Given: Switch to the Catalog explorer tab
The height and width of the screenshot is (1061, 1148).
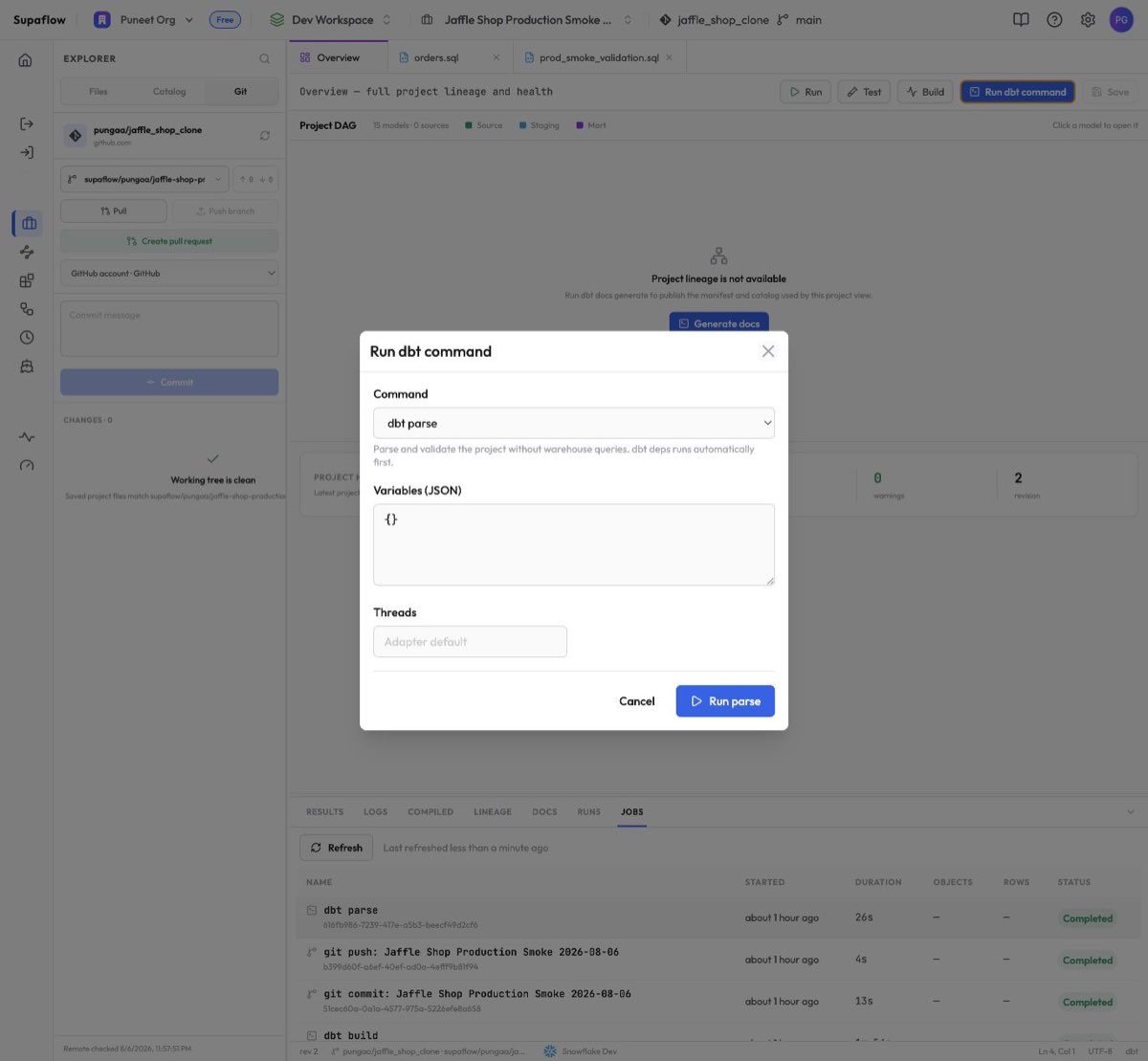Looking at the screenshot, I should pyautogui.click(x=169, y=92).
